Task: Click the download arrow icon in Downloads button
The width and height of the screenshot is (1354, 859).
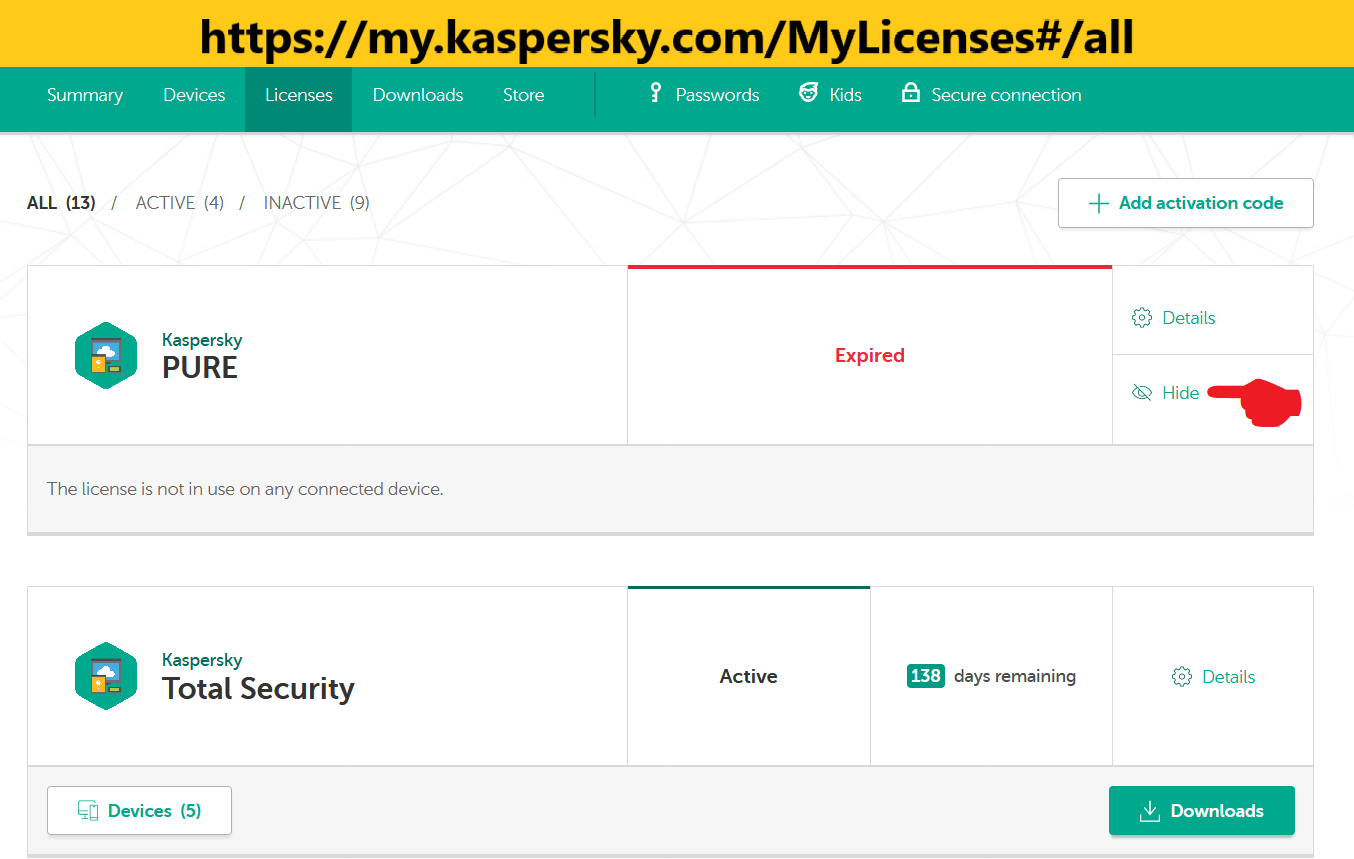Action: (x=1149, y=811)
